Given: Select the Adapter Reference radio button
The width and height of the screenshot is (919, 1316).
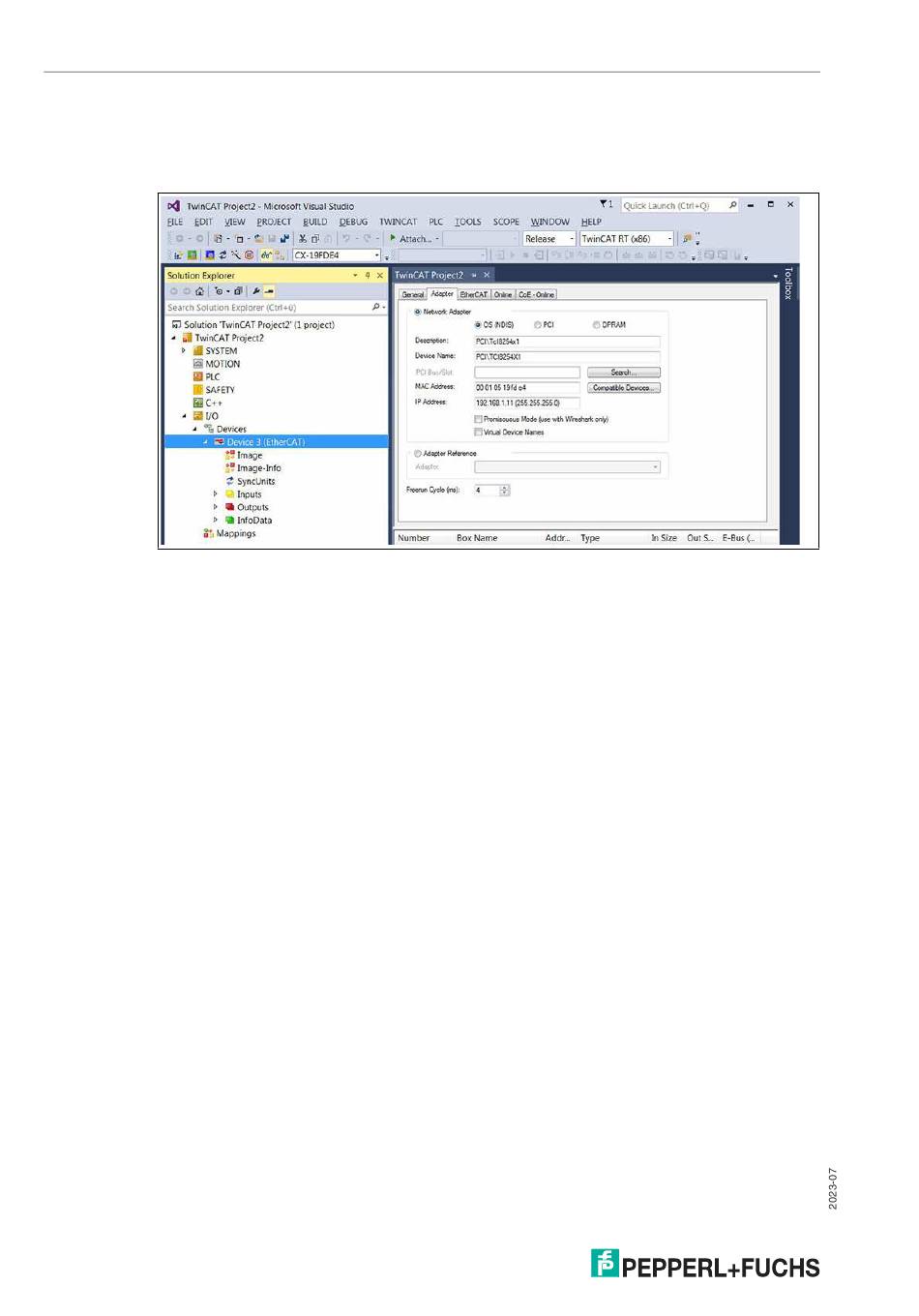Looking at the screenshot, I should pos(417,453).
